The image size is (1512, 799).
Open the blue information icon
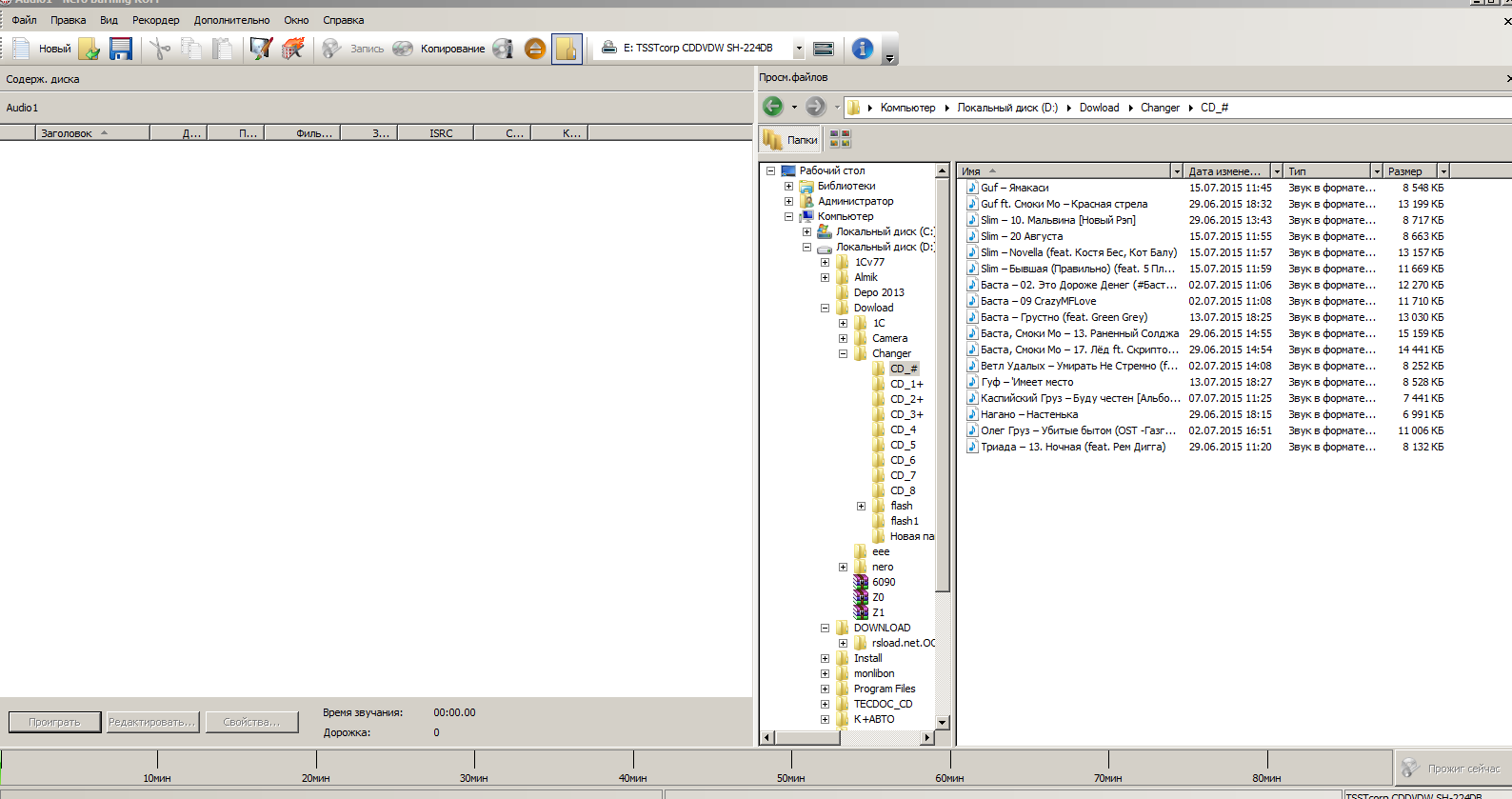863,49
